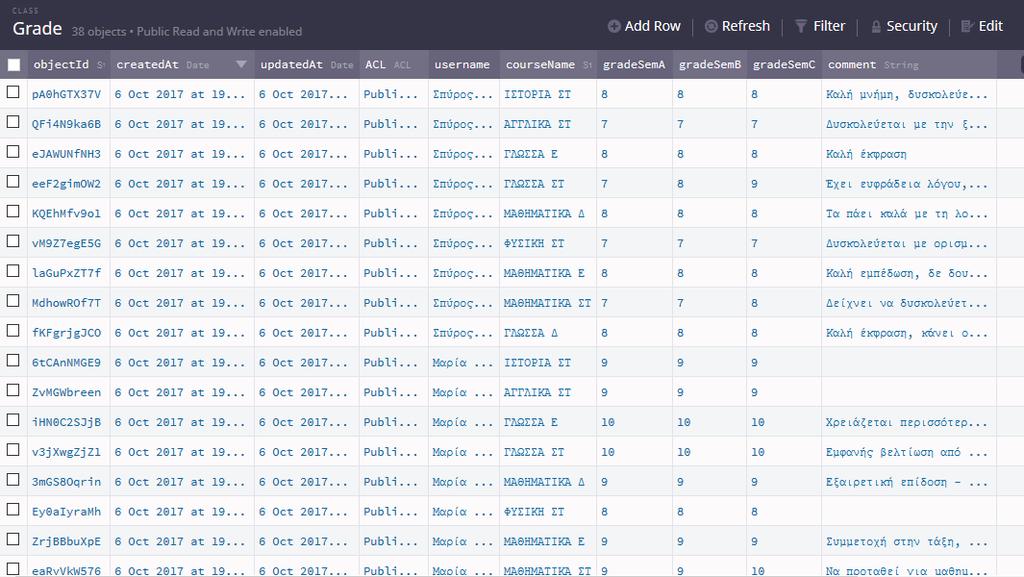This screenshot has width=1024, height=577.
Task: Check the row MdhowROf7T checkbox
Action: tap(13, 301)
